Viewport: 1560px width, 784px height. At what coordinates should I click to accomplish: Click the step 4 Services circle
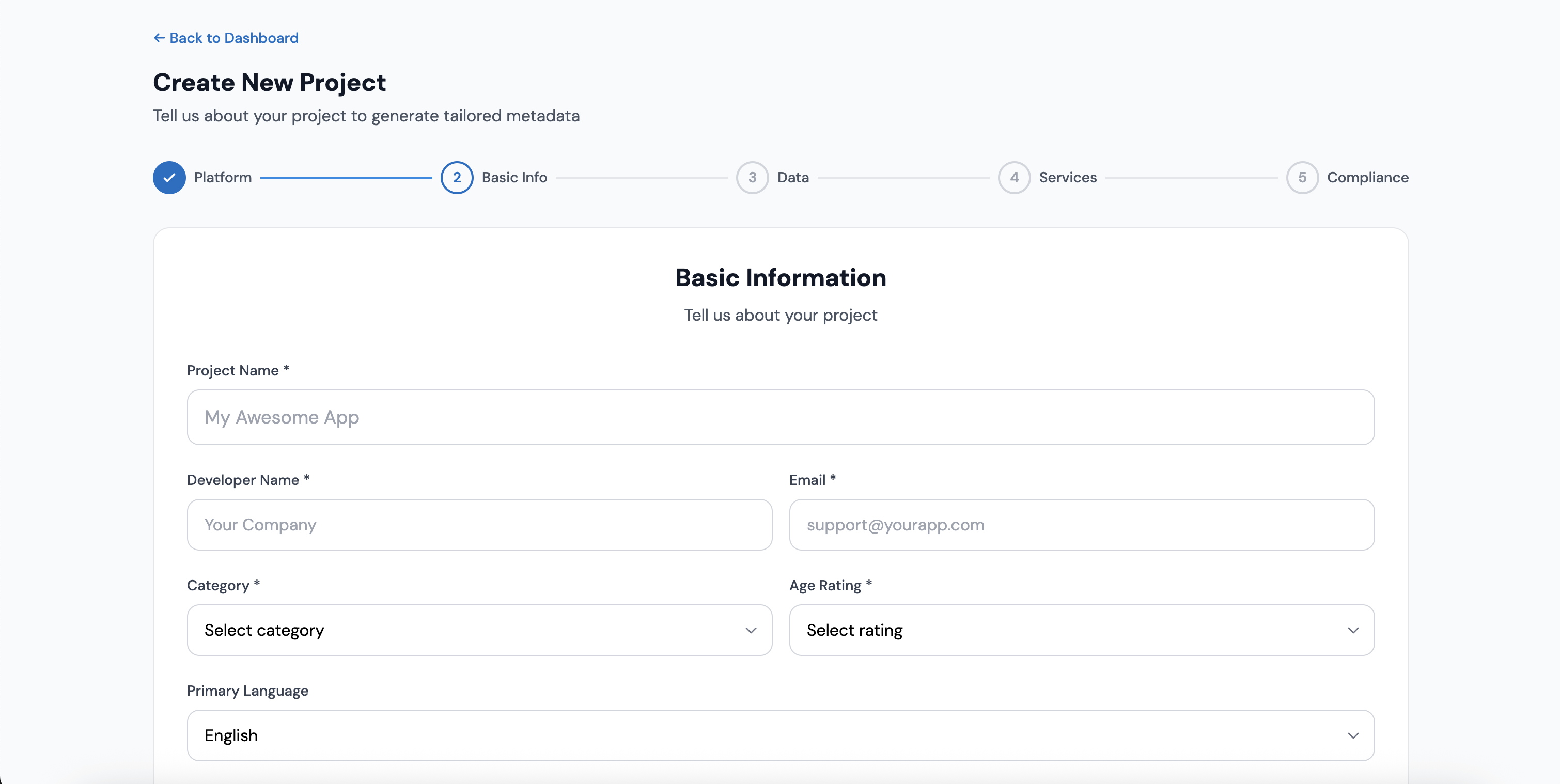click(x=1014, y=177)
